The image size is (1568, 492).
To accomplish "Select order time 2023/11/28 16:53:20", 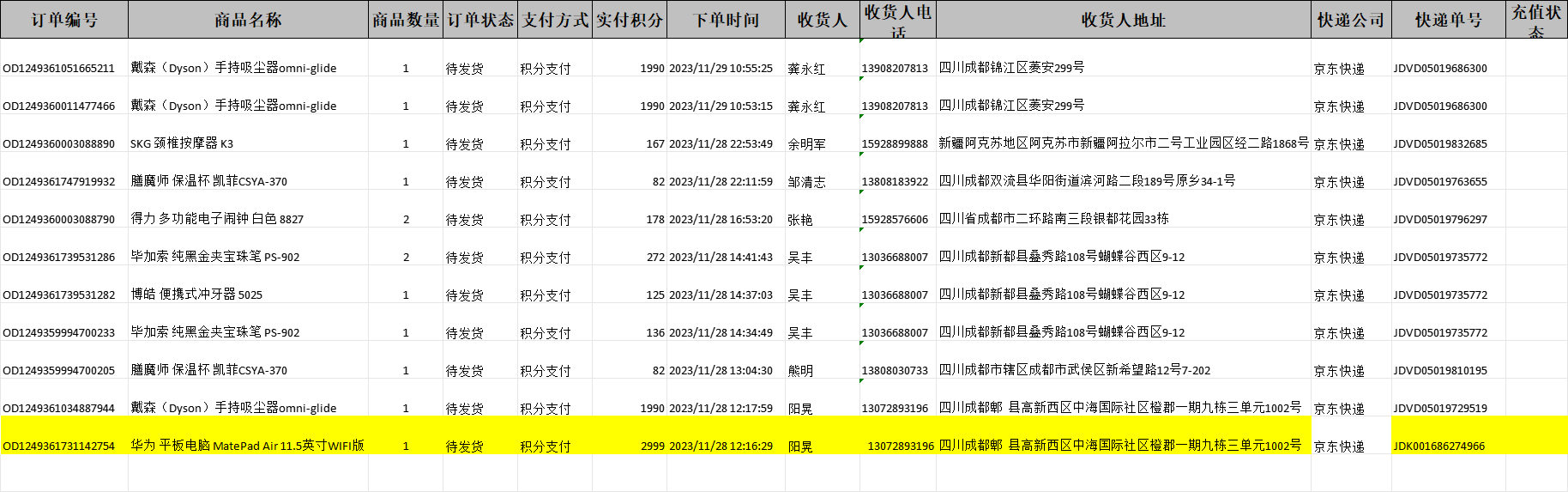I will (x=721, y=220).
